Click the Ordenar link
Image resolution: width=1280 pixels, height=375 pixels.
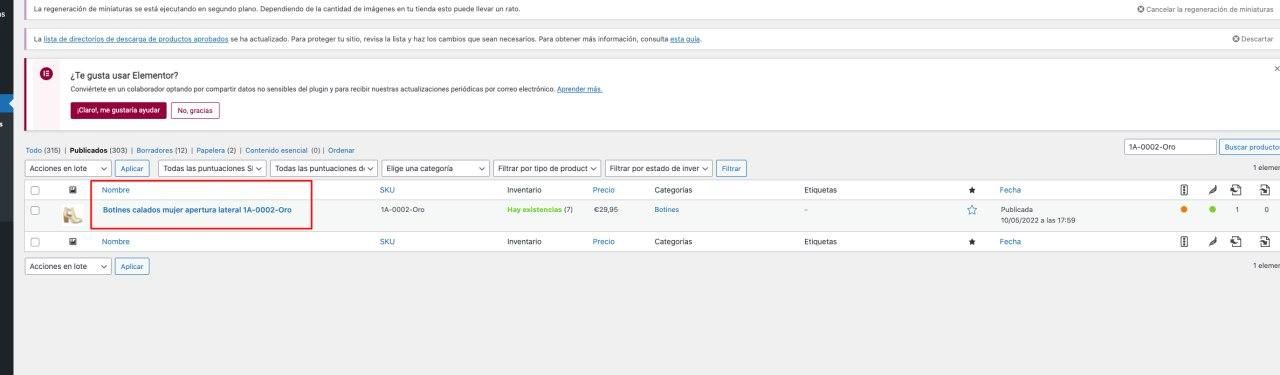click(x=341, y=150)
